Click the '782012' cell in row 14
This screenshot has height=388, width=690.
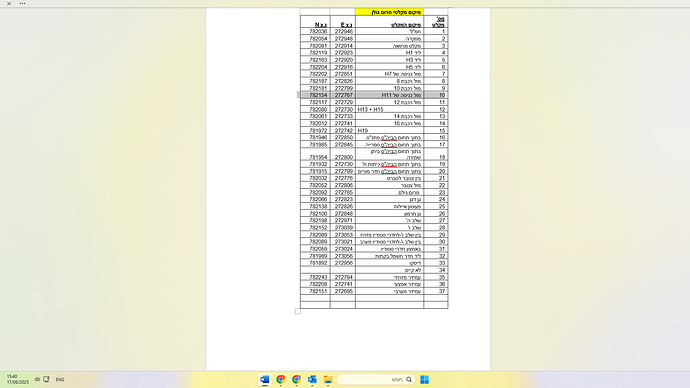pos(315,124)
